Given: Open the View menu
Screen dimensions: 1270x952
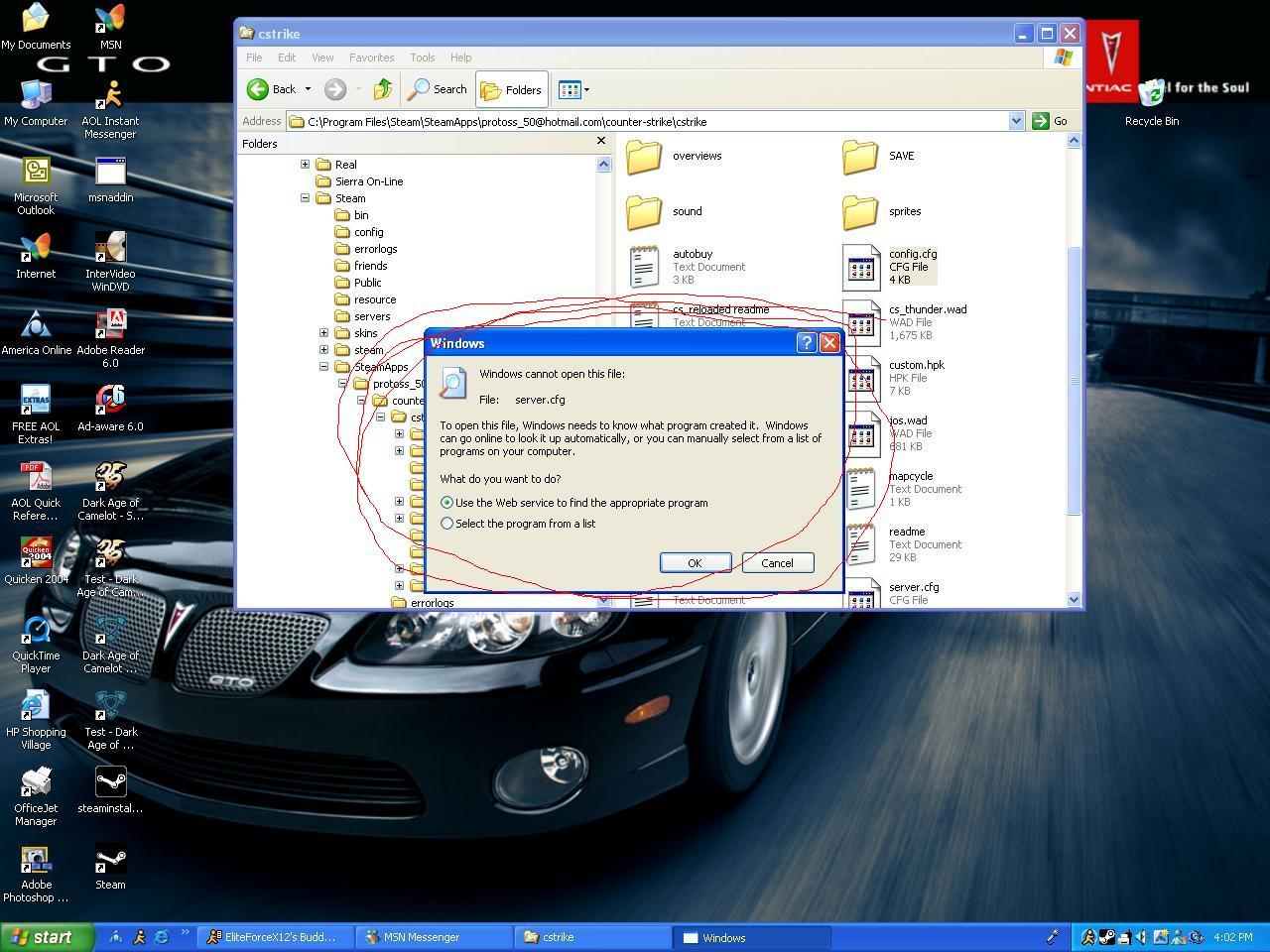Looking at the screenshot, I should click(x=322, y=58).
